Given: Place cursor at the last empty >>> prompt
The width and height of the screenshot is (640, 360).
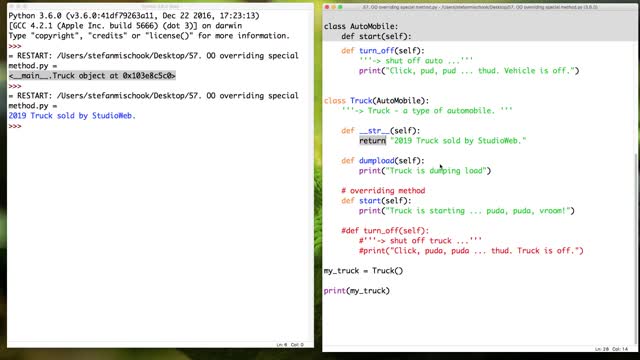Looking at the screenshot, I should 15,126.
